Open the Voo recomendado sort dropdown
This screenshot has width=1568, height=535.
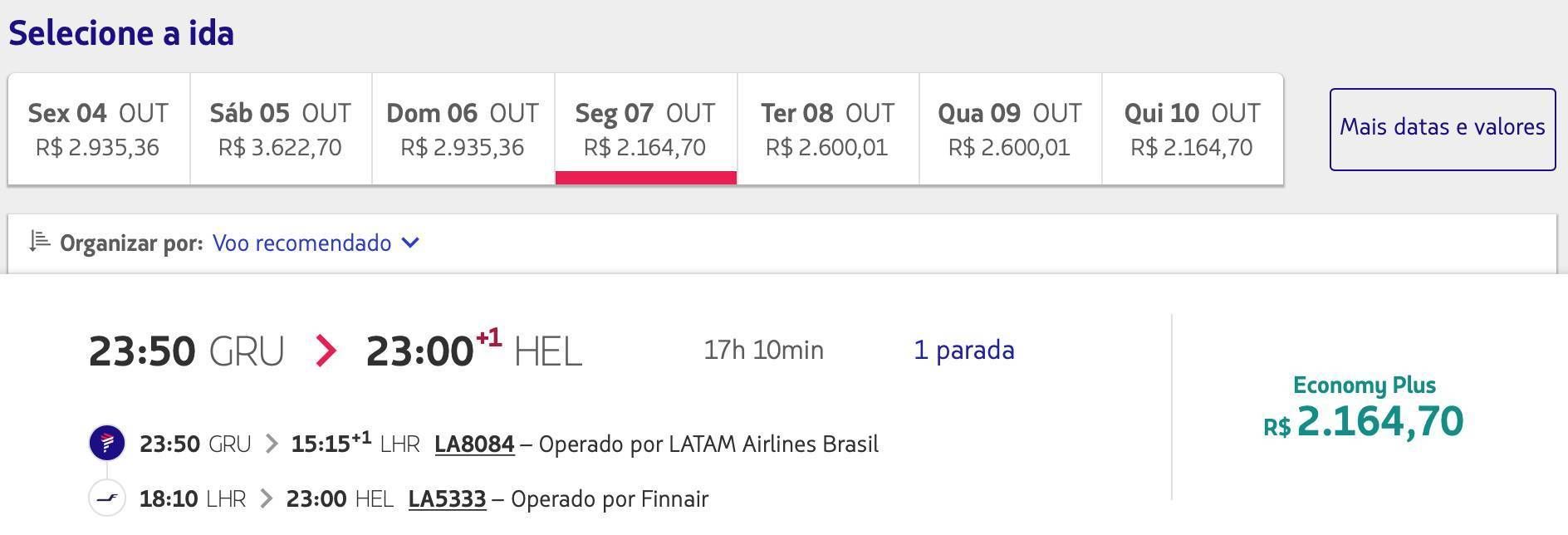(x=316, y=243)
